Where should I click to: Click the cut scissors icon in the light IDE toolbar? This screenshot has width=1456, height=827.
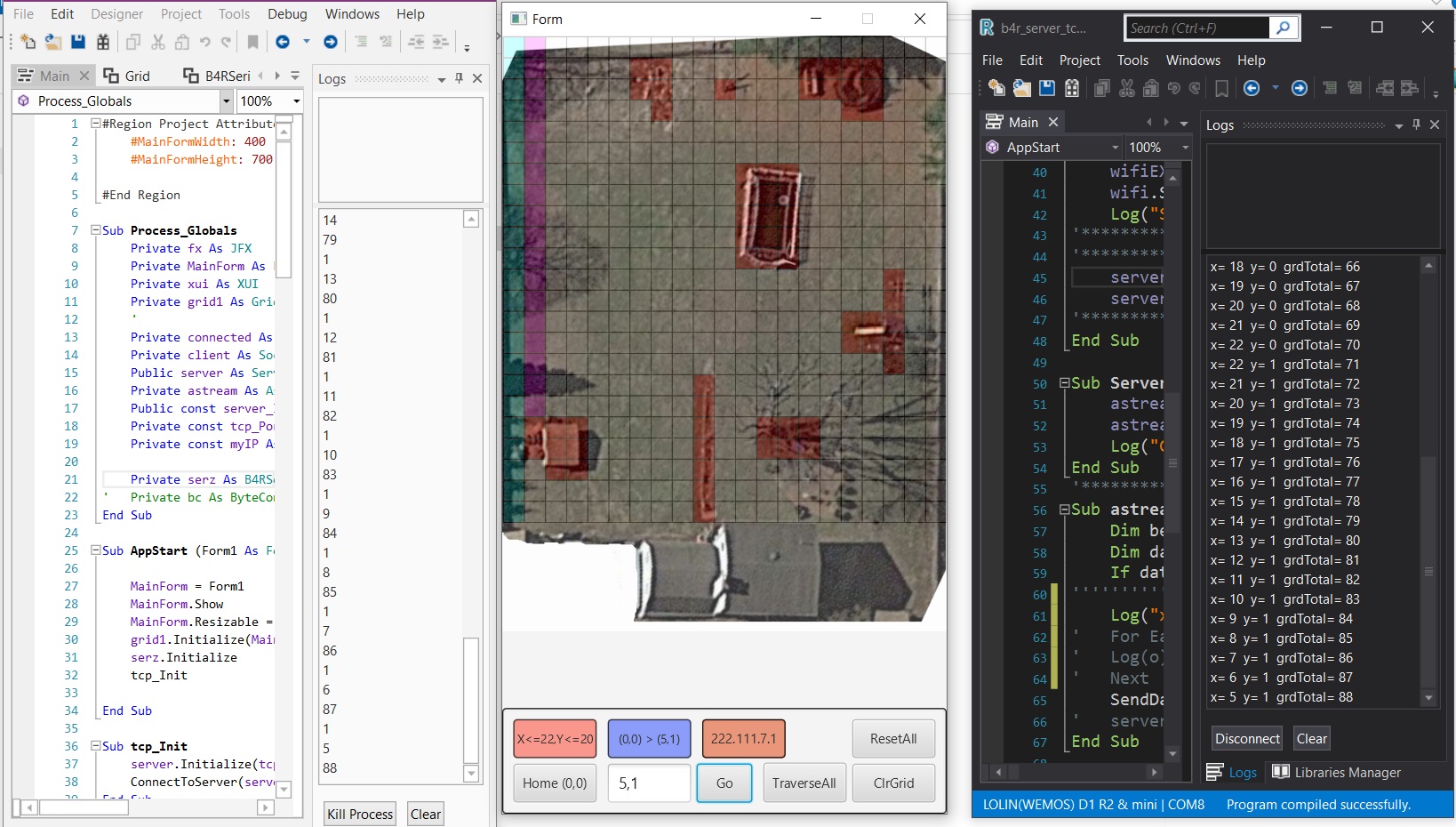tap(158, 42)
